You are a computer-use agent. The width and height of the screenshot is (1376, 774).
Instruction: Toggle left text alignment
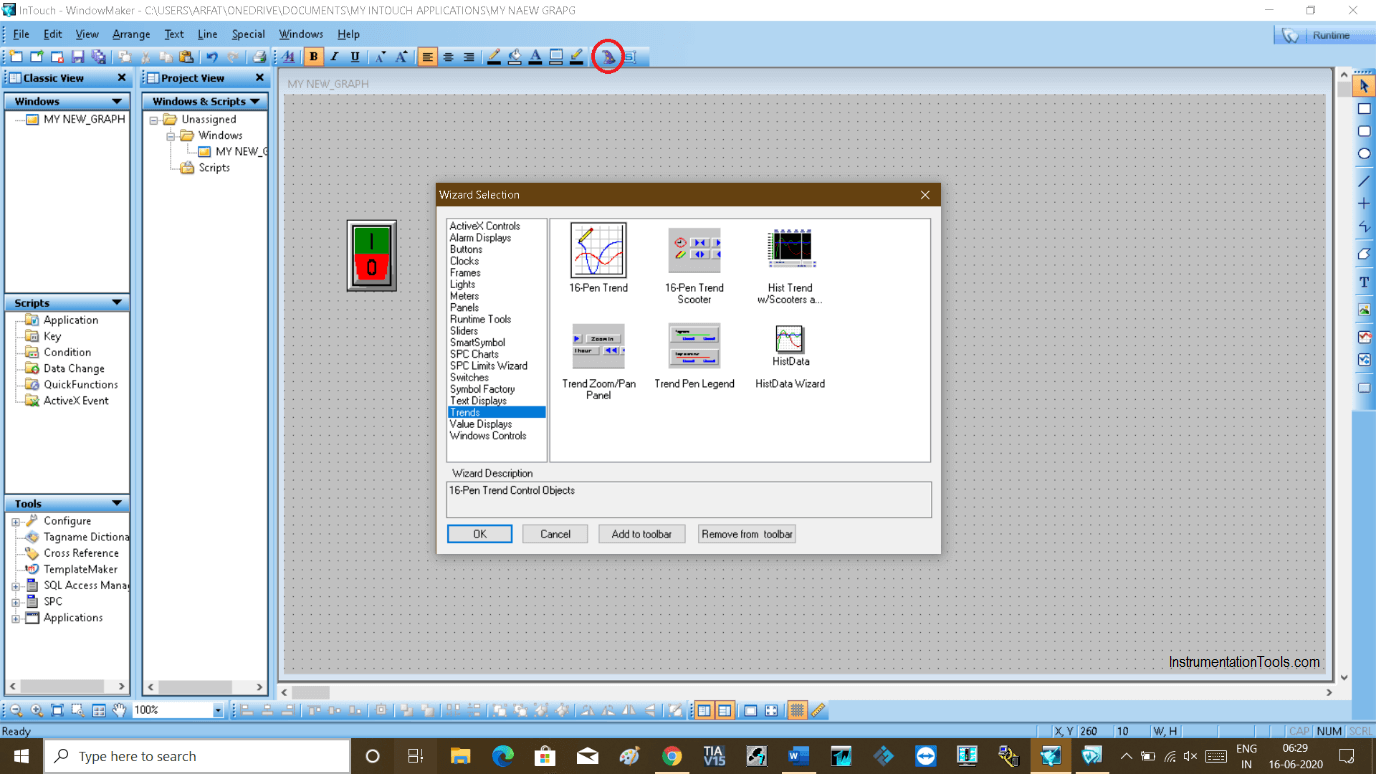(428, 57)
